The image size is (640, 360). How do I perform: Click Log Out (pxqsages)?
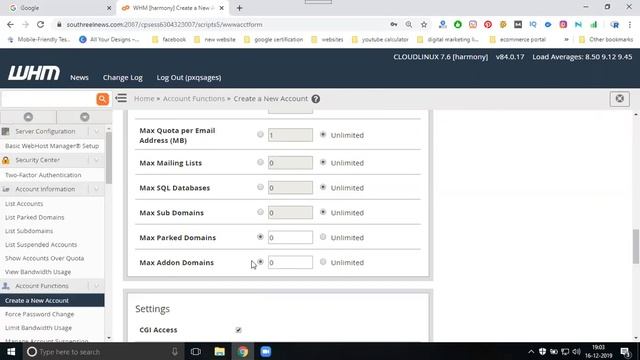pos(189,78)
